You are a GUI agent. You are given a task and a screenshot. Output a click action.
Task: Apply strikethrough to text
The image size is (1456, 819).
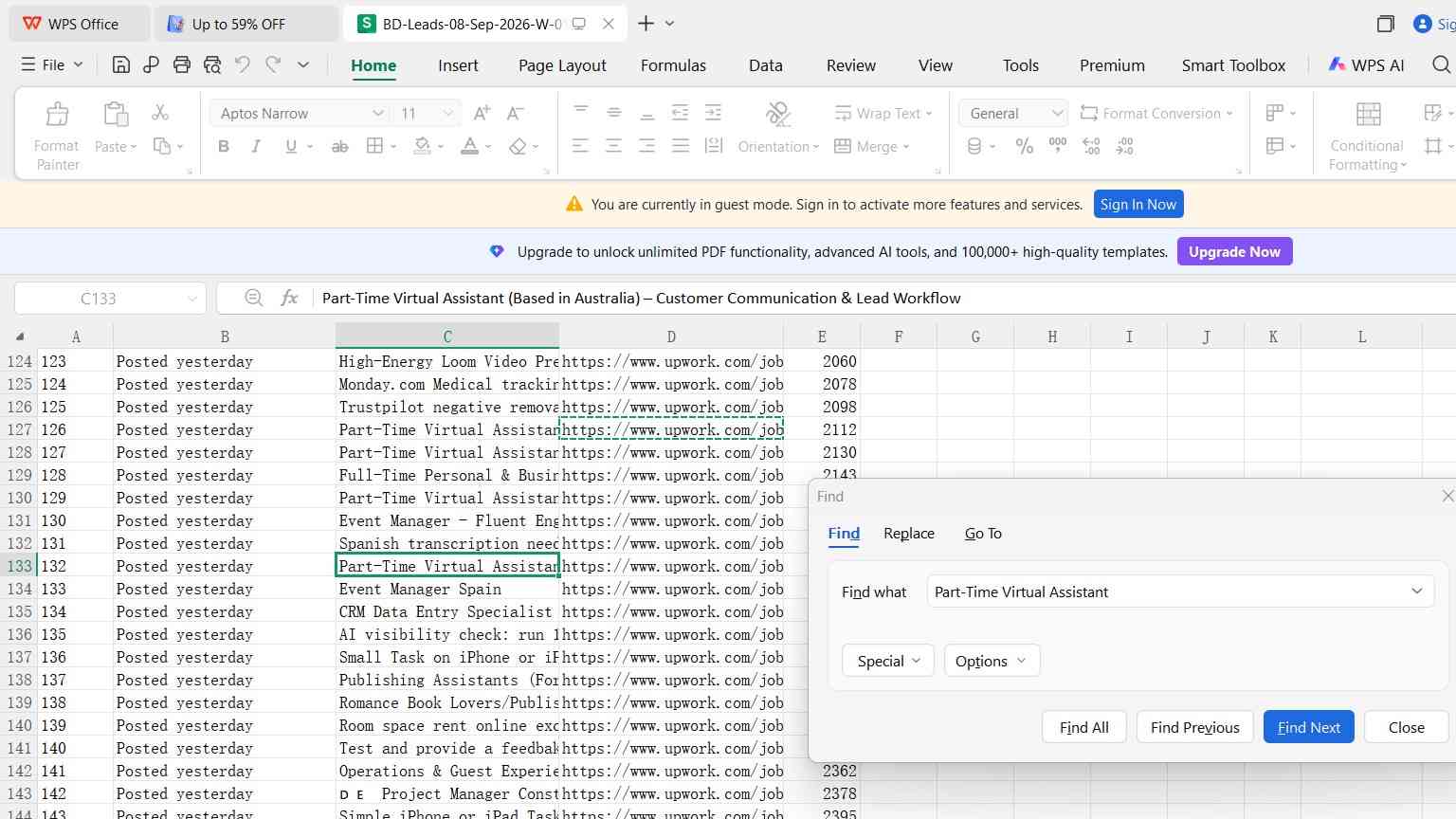(339, 147)
